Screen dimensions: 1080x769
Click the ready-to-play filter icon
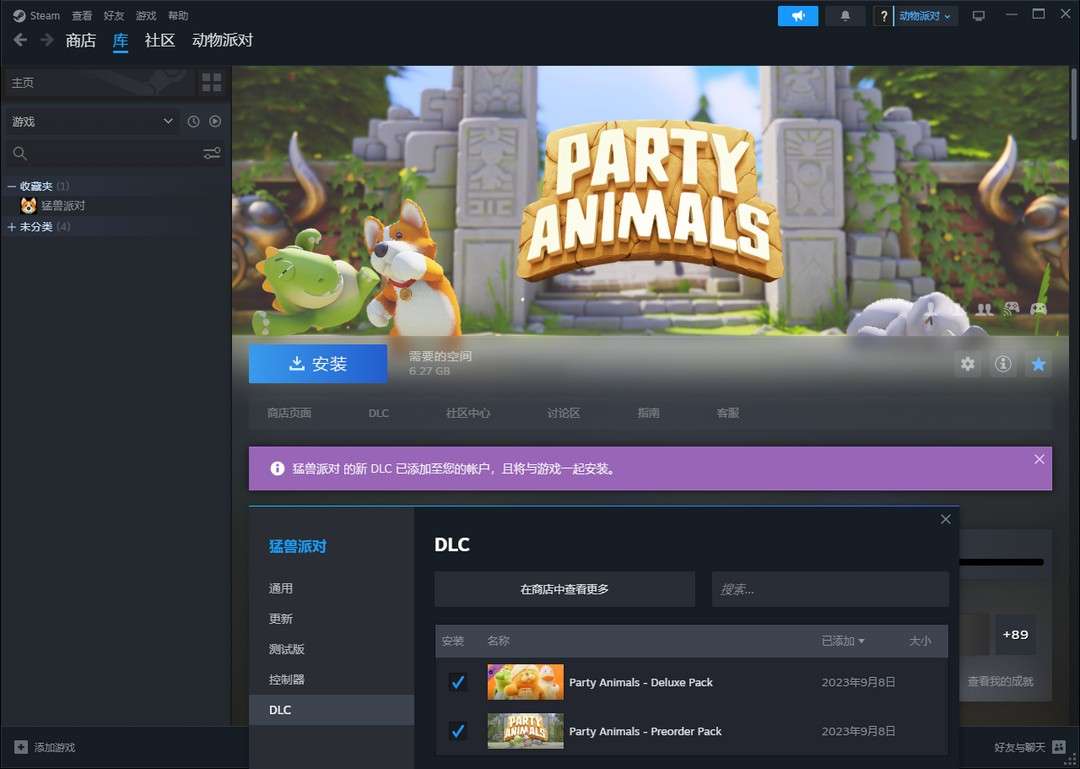(x=215, y=121)
